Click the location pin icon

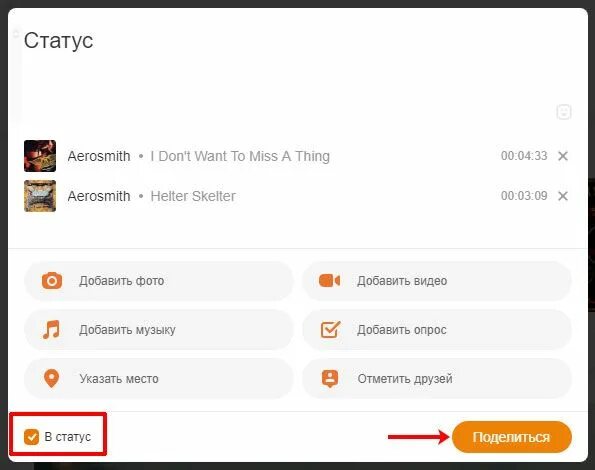(x=52, y=378)
